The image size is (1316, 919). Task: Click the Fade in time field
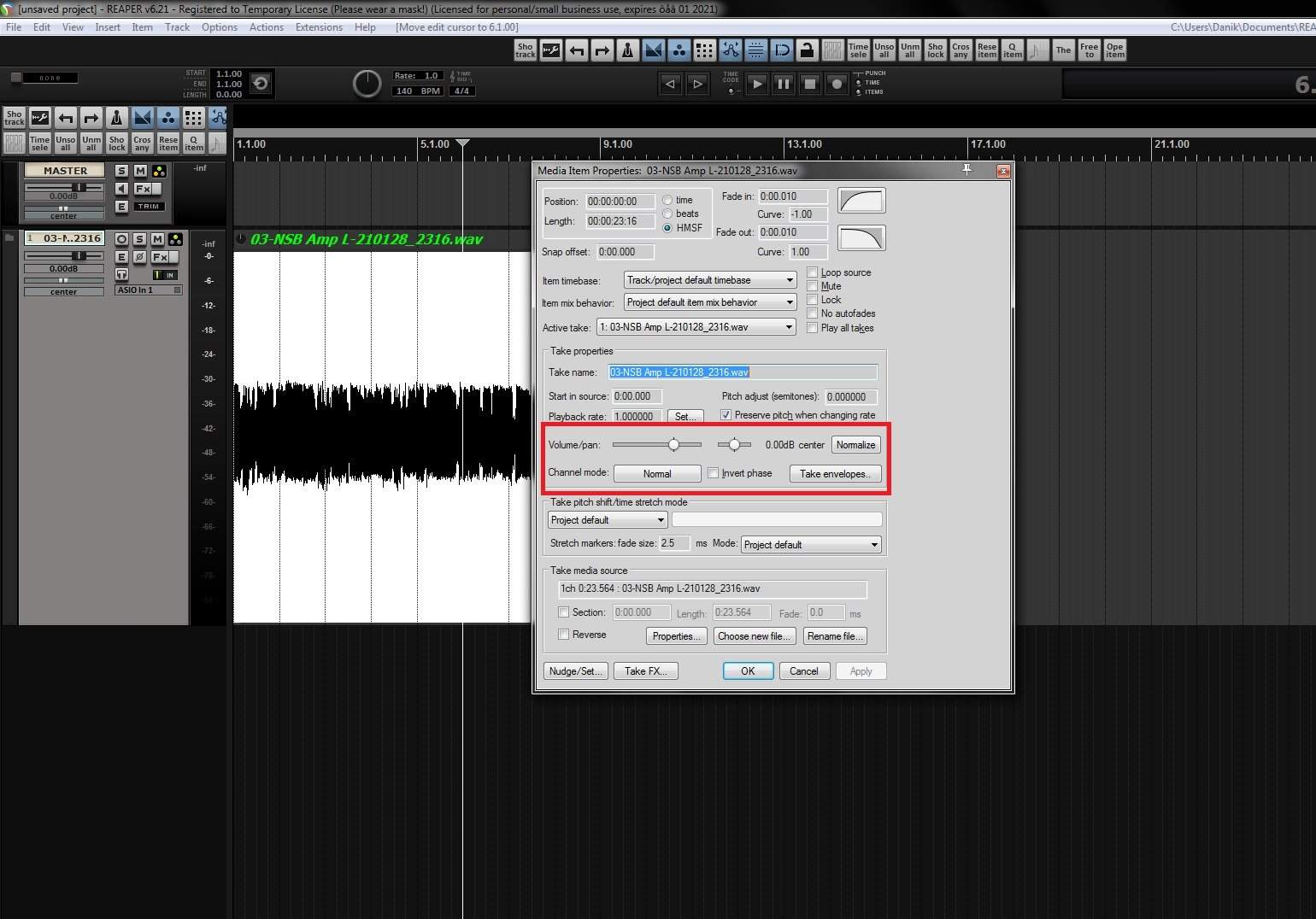pos(792,196)
